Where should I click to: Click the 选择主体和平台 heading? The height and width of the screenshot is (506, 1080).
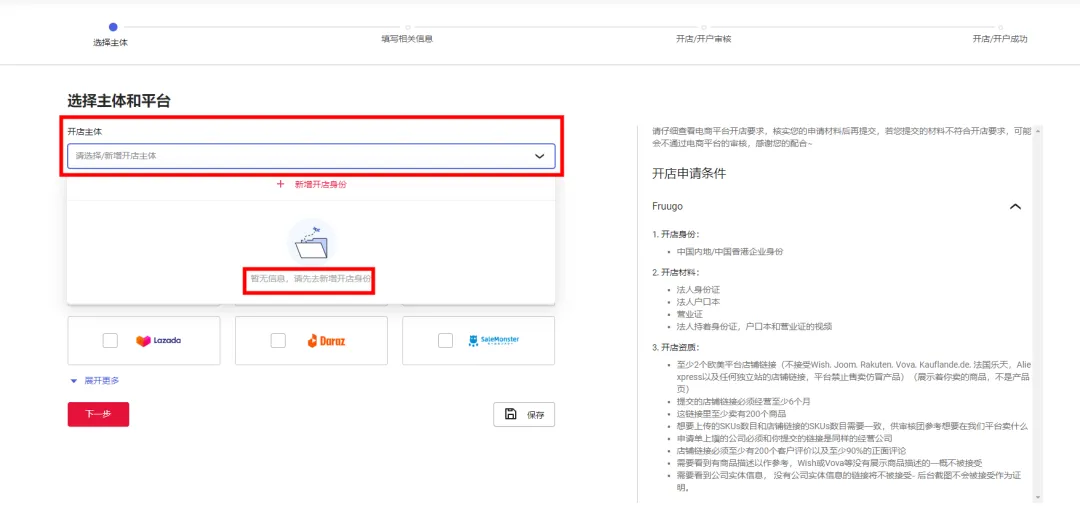coord(118,101)
